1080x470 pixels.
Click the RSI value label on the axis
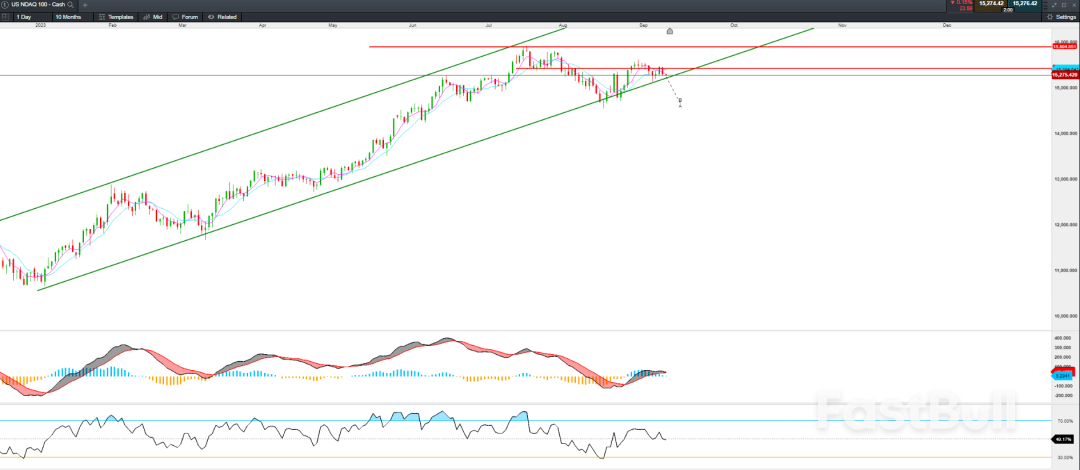tap(1064, 439)
